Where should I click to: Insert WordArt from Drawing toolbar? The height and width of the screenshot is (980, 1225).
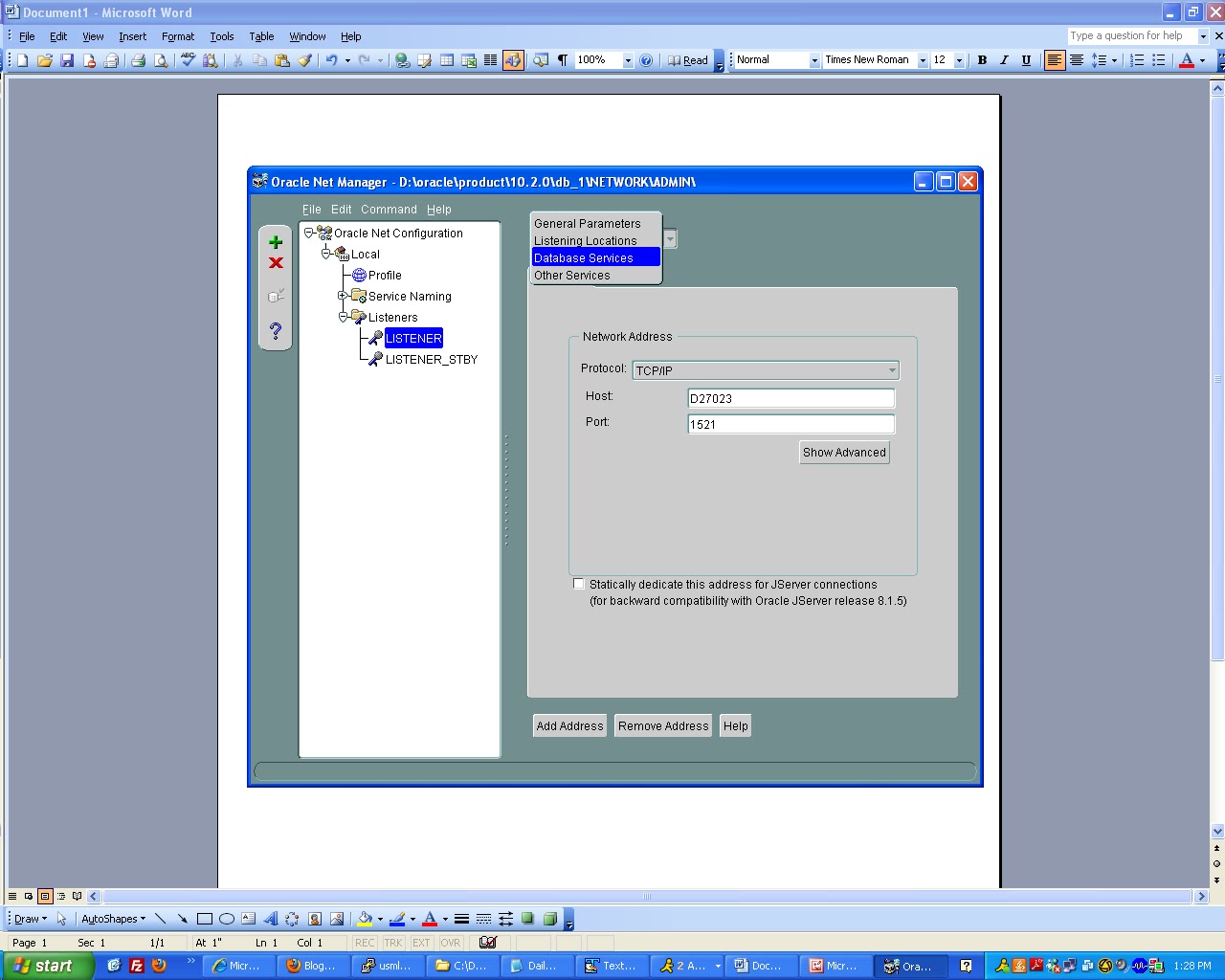tap(271, 919)
